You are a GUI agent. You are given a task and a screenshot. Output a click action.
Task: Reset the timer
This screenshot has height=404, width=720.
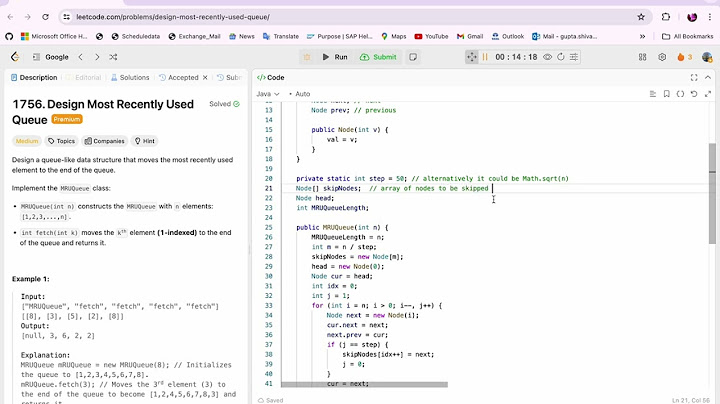pos(561,57)
